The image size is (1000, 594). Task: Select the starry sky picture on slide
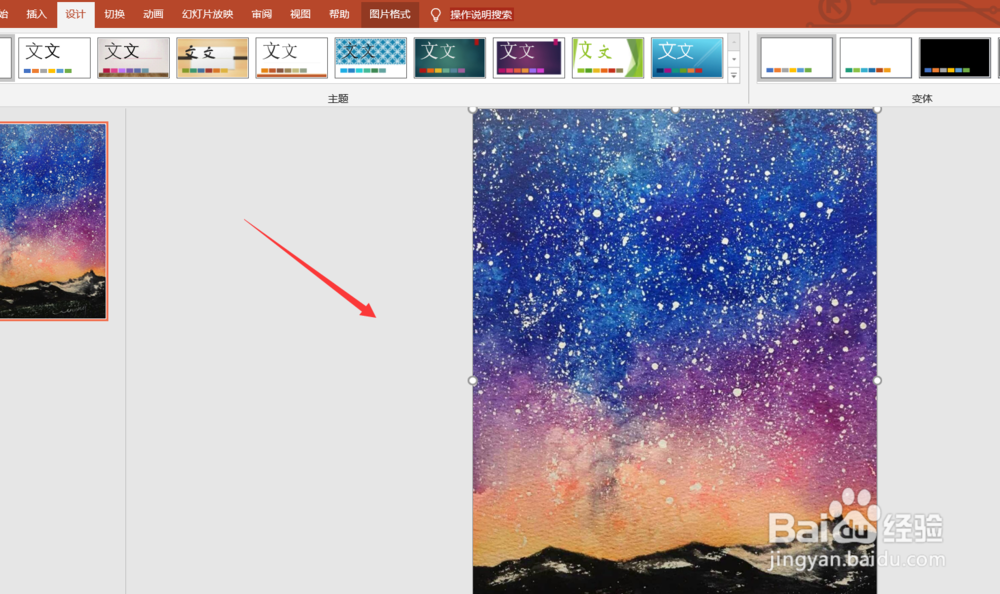[x=675, y=351]
